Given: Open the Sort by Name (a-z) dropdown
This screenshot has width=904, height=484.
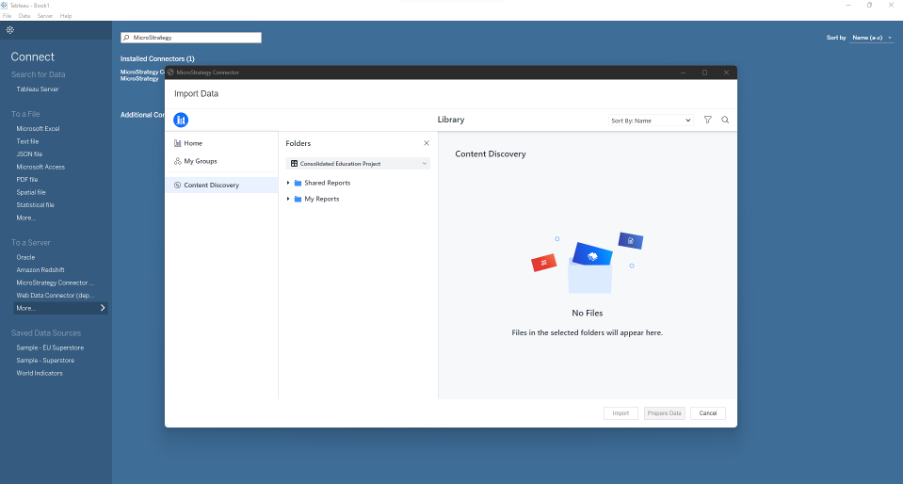Looking at the screenshot, I should point(871,37).
